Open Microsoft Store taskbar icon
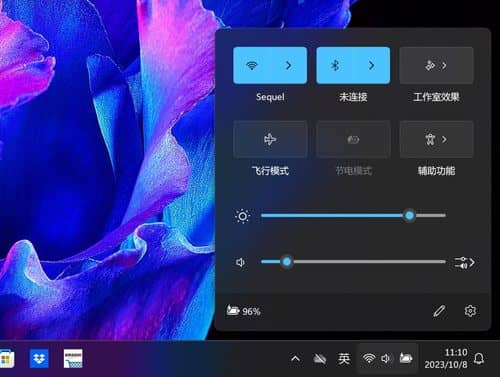Screen dimensions: 500x377 [7, 359]
